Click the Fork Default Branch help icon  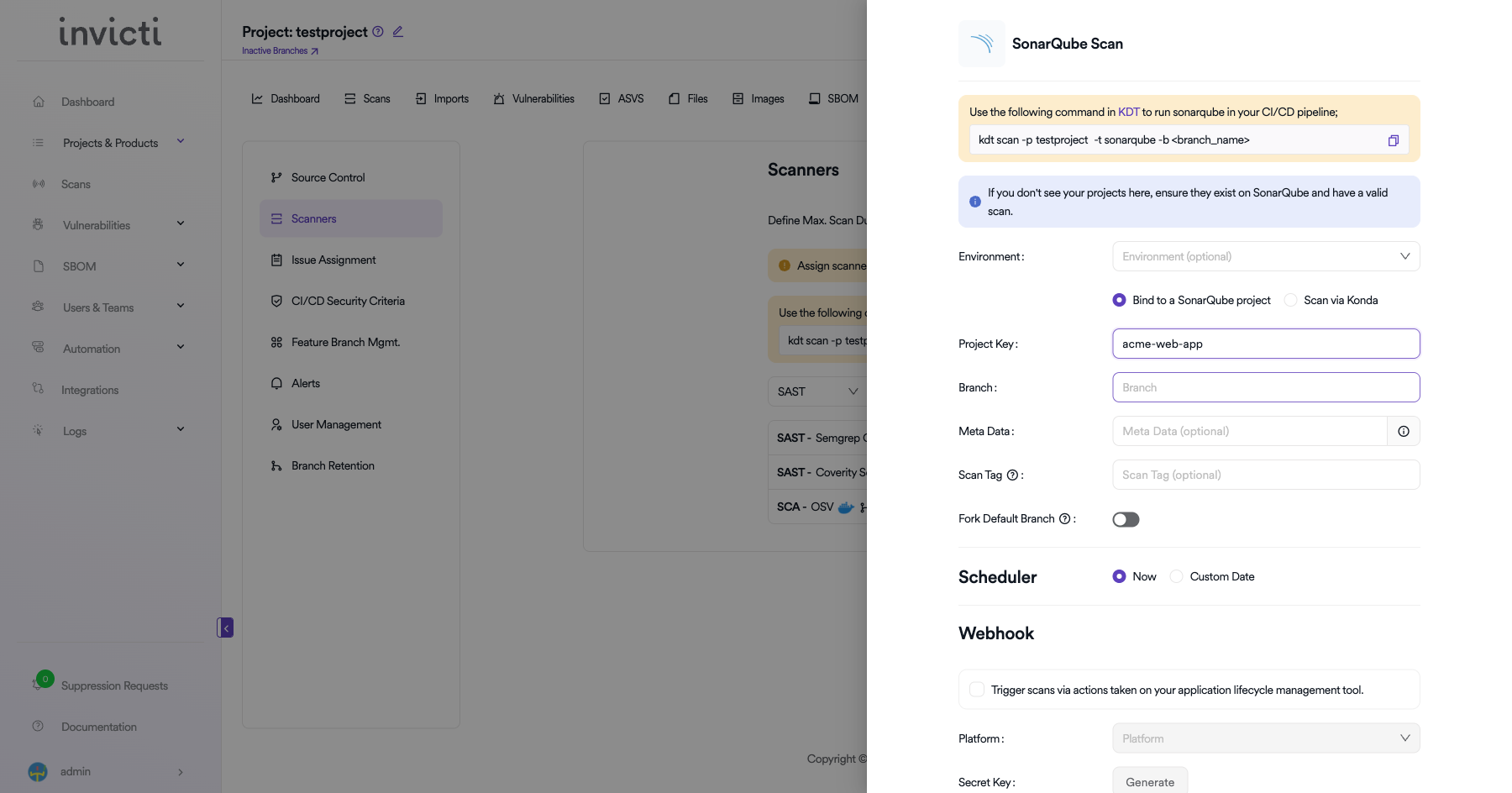click(x=1064, y=519)
